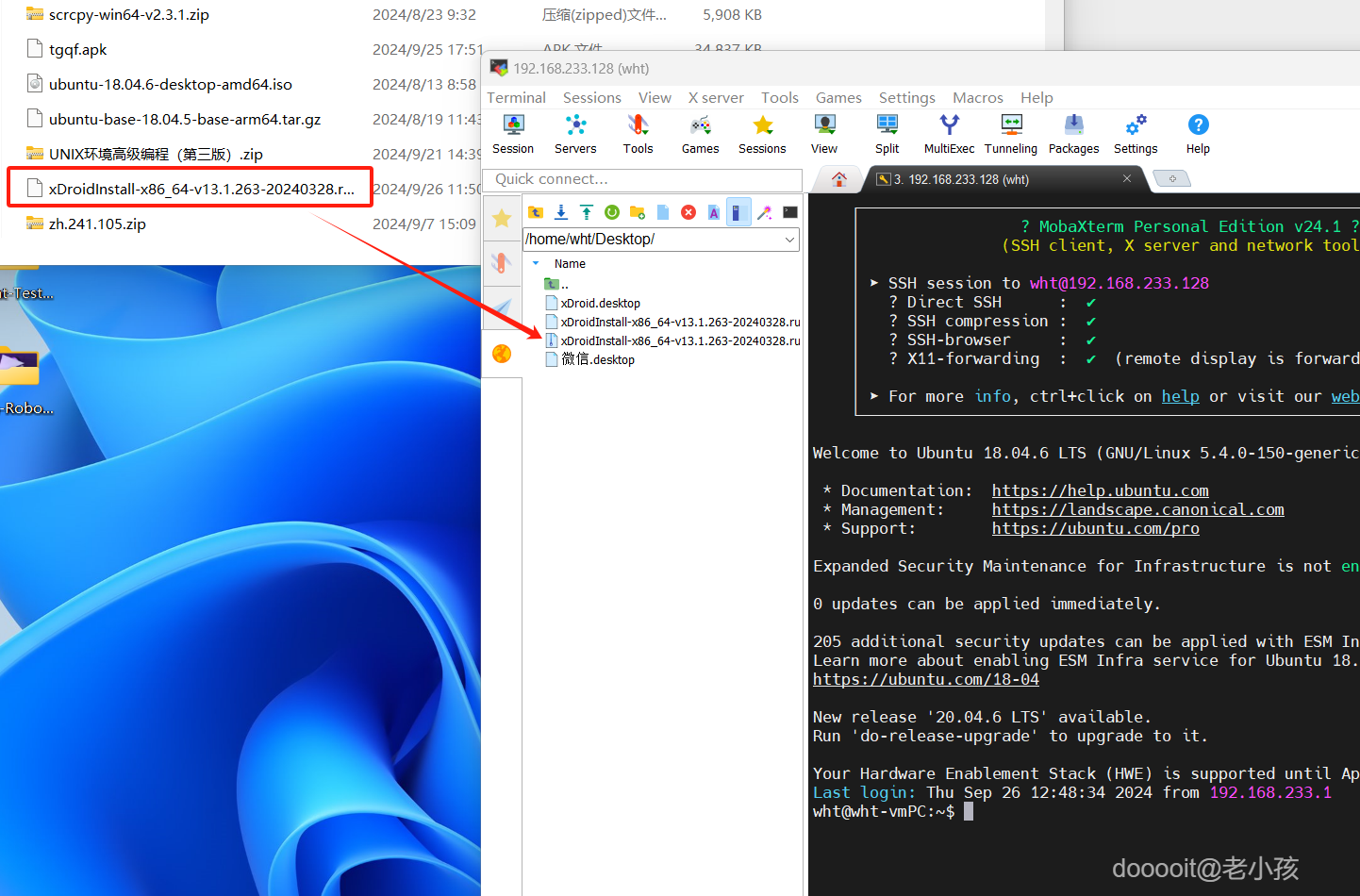Click the https://ubuntu.com/pro support link
The height and width of the screenshot is (896, 1360).
click(x=1095, y=528)
